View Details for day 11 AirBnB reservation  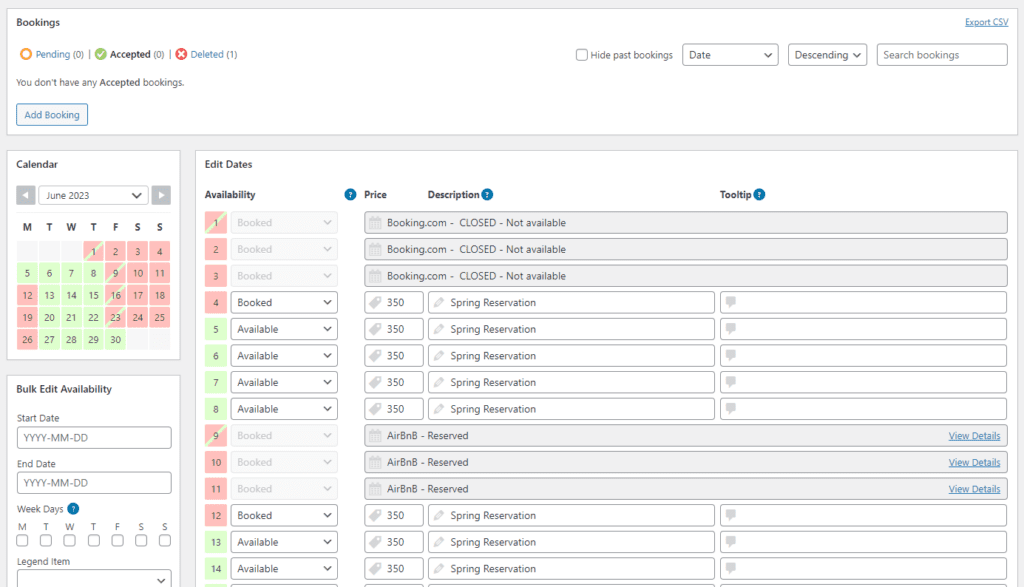point(974,489)
